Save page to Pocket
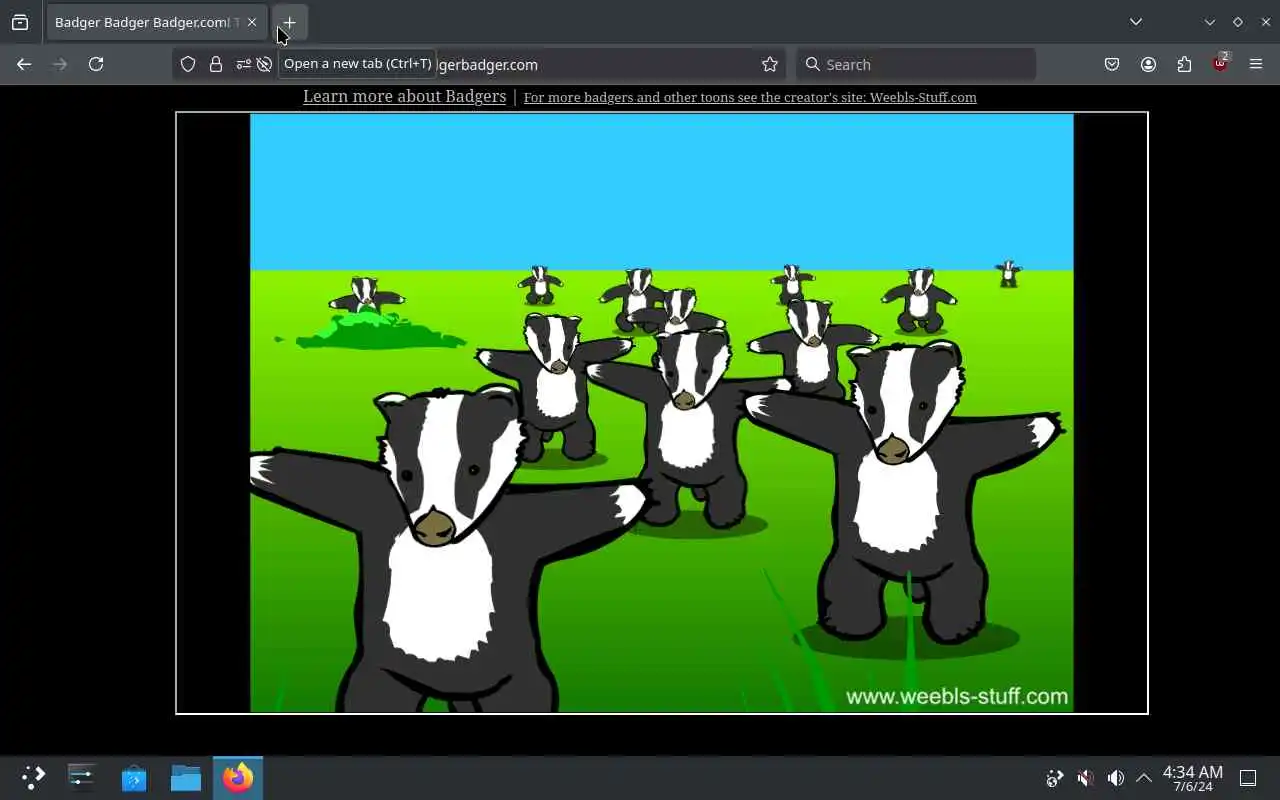Image resolution: width=1280 pixels, height=800 pixels. (x=1112, y=64)
